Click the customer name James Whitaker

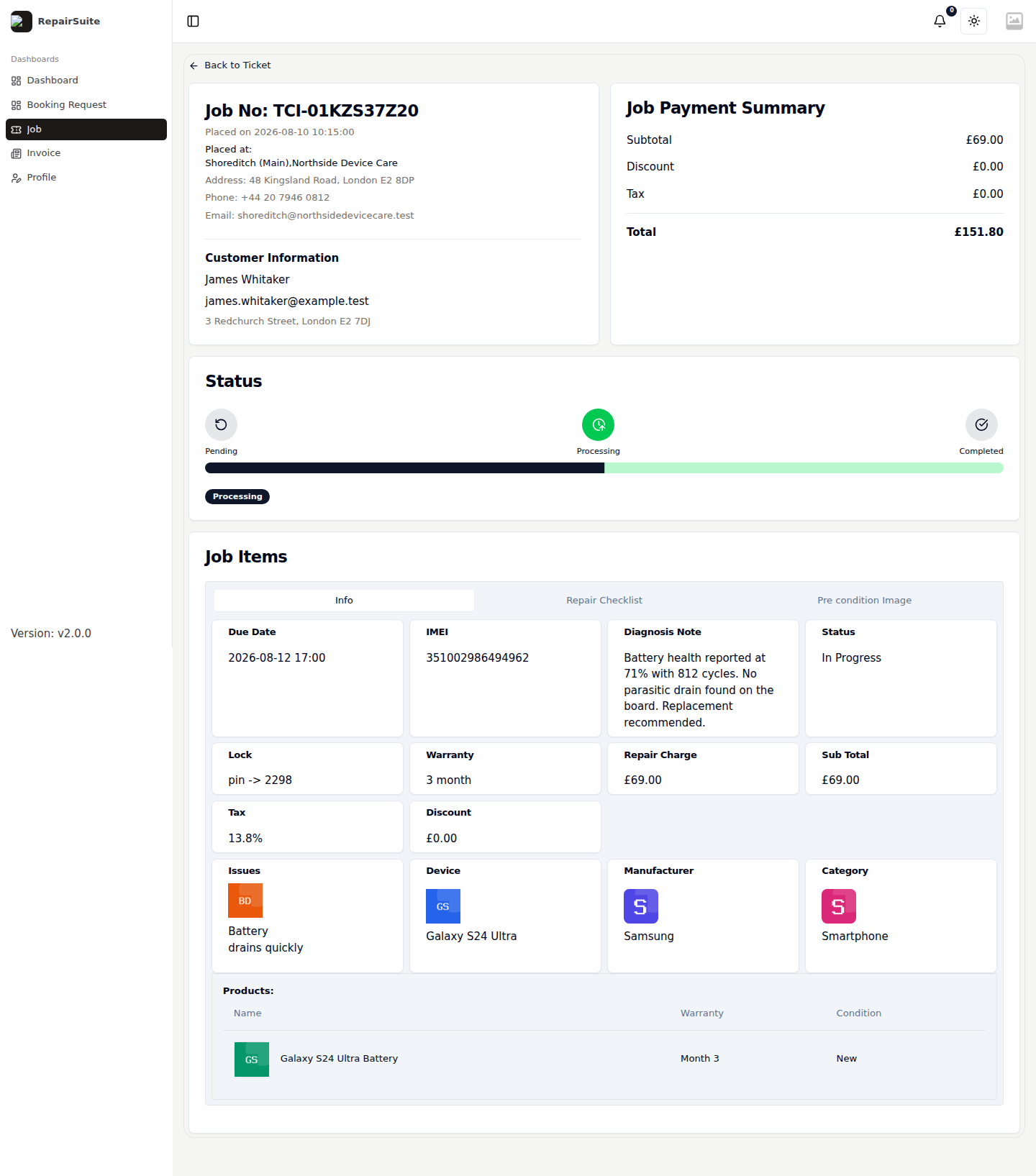[247, 280]
